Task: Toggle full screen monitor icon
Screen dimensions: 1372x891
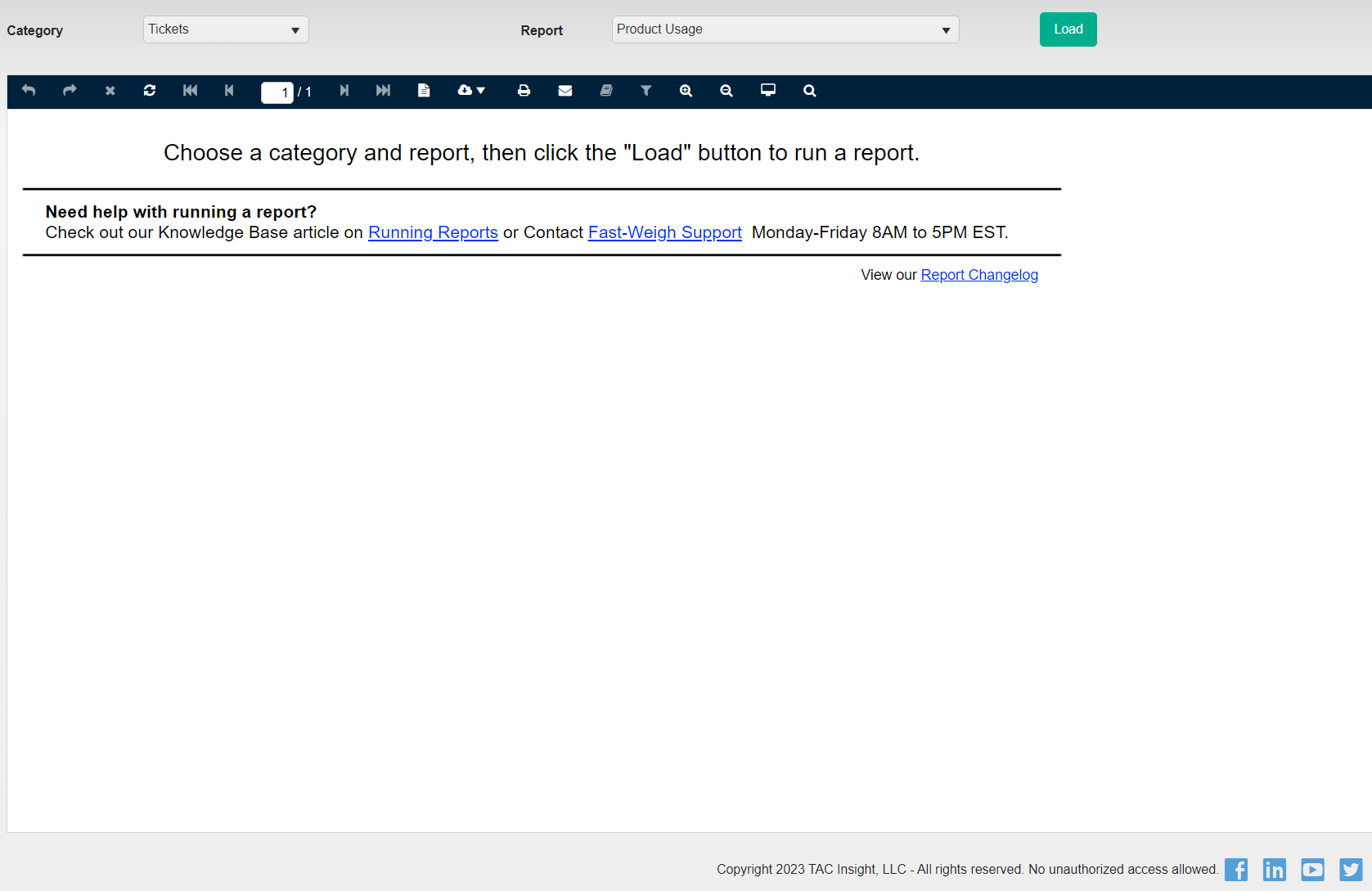Action: (x=767, y=91)
